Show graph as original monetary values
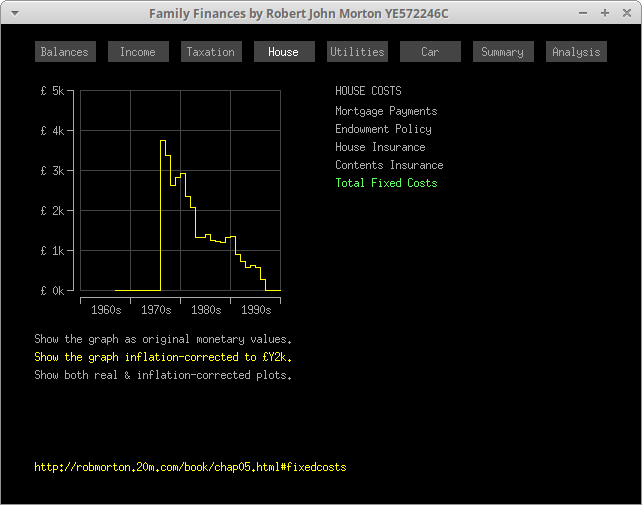Image resolution: width=642 pixels, height=505 pixels. coord(163,339)
